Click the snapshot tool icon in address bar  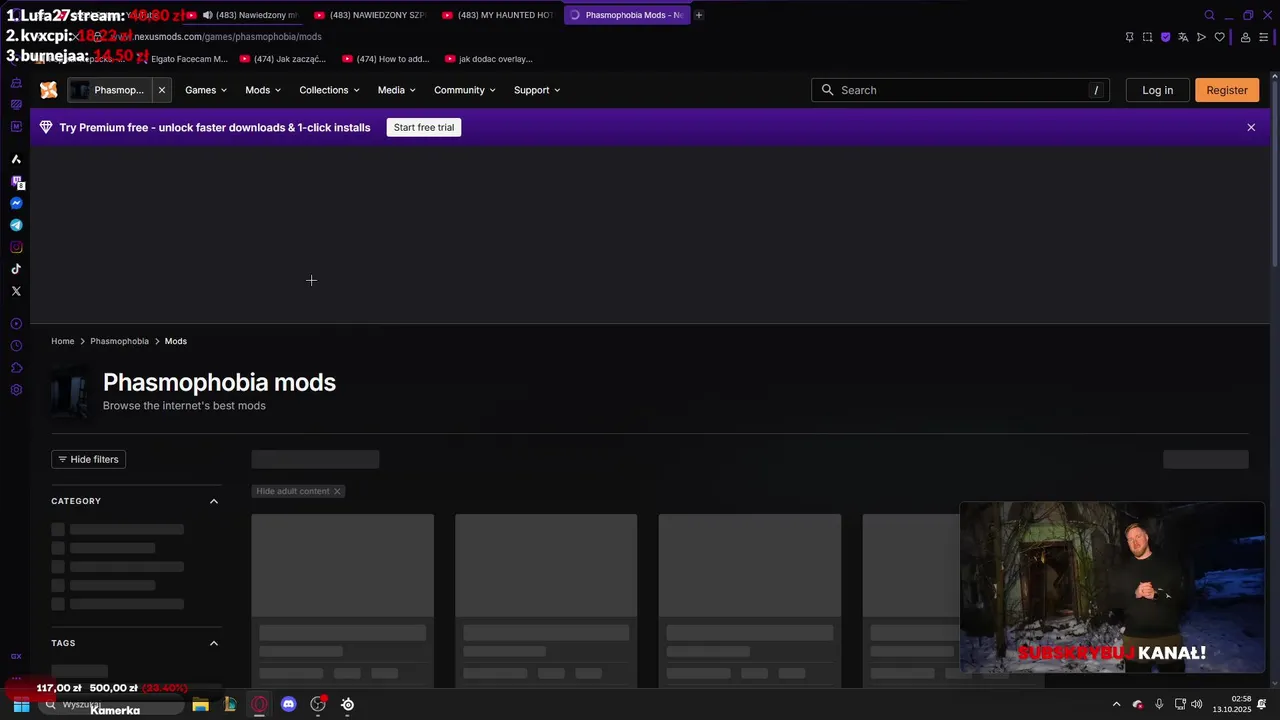[x=1147, y=37]
